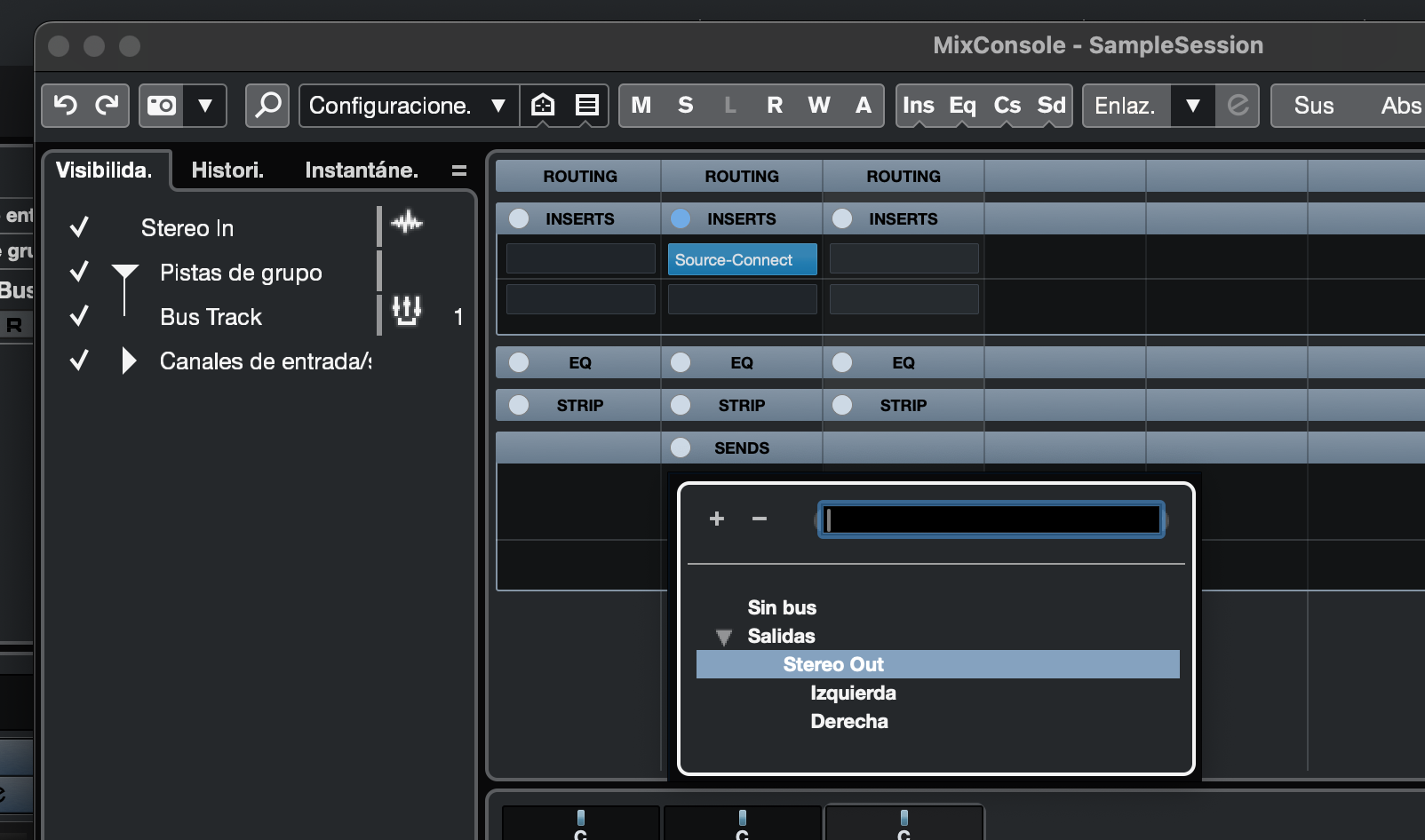1425x840 pixels.
Task: Click the Bus Track mixer fader icon
Action: coord(407,310)
